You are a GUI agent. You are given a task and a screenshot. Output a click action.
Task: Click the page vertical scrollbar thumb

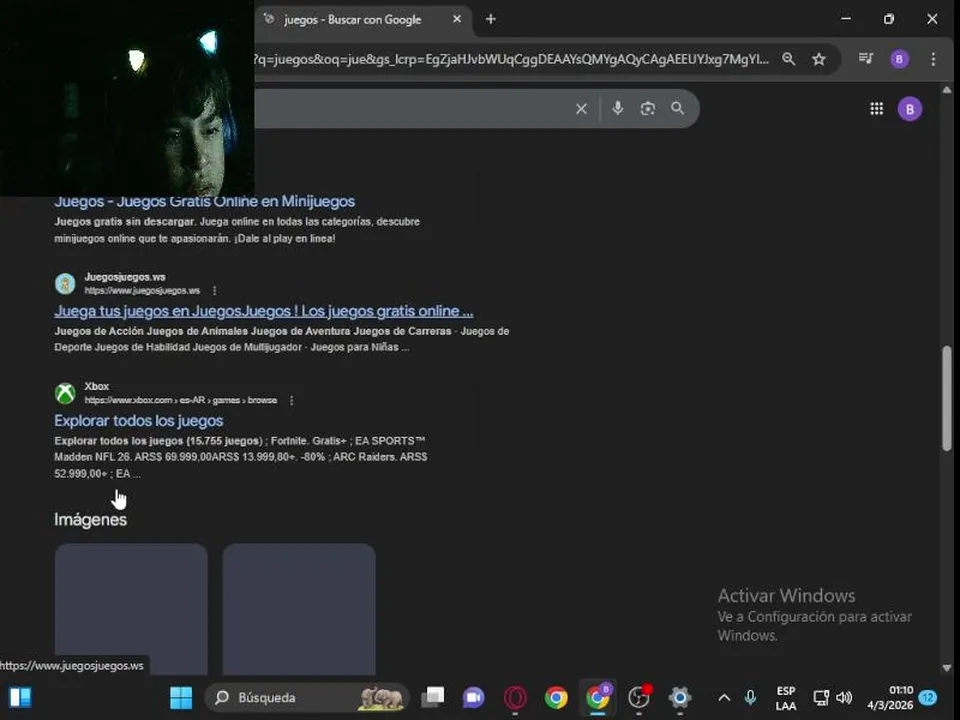tap(947, 398)
